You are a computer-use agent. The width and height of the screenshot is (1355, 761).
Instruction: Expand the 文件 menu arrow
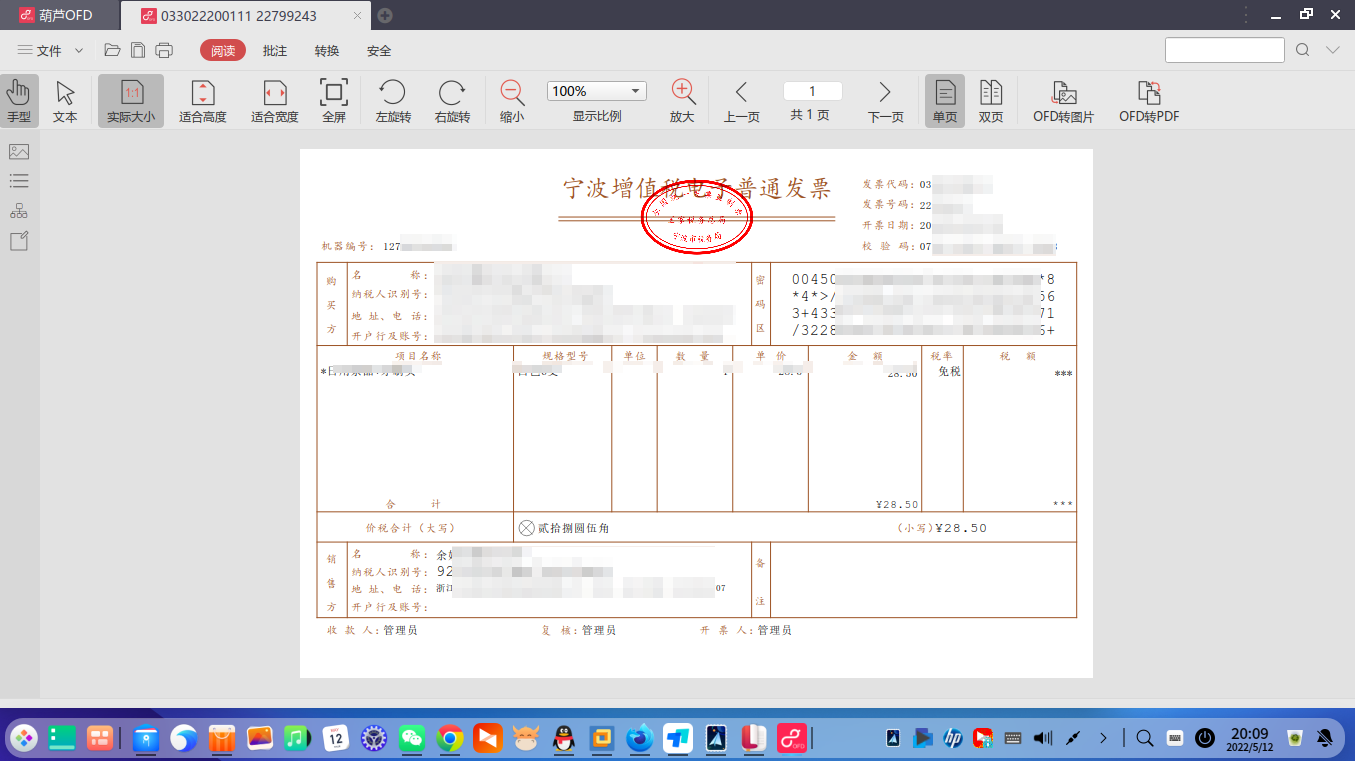(79, 50)
